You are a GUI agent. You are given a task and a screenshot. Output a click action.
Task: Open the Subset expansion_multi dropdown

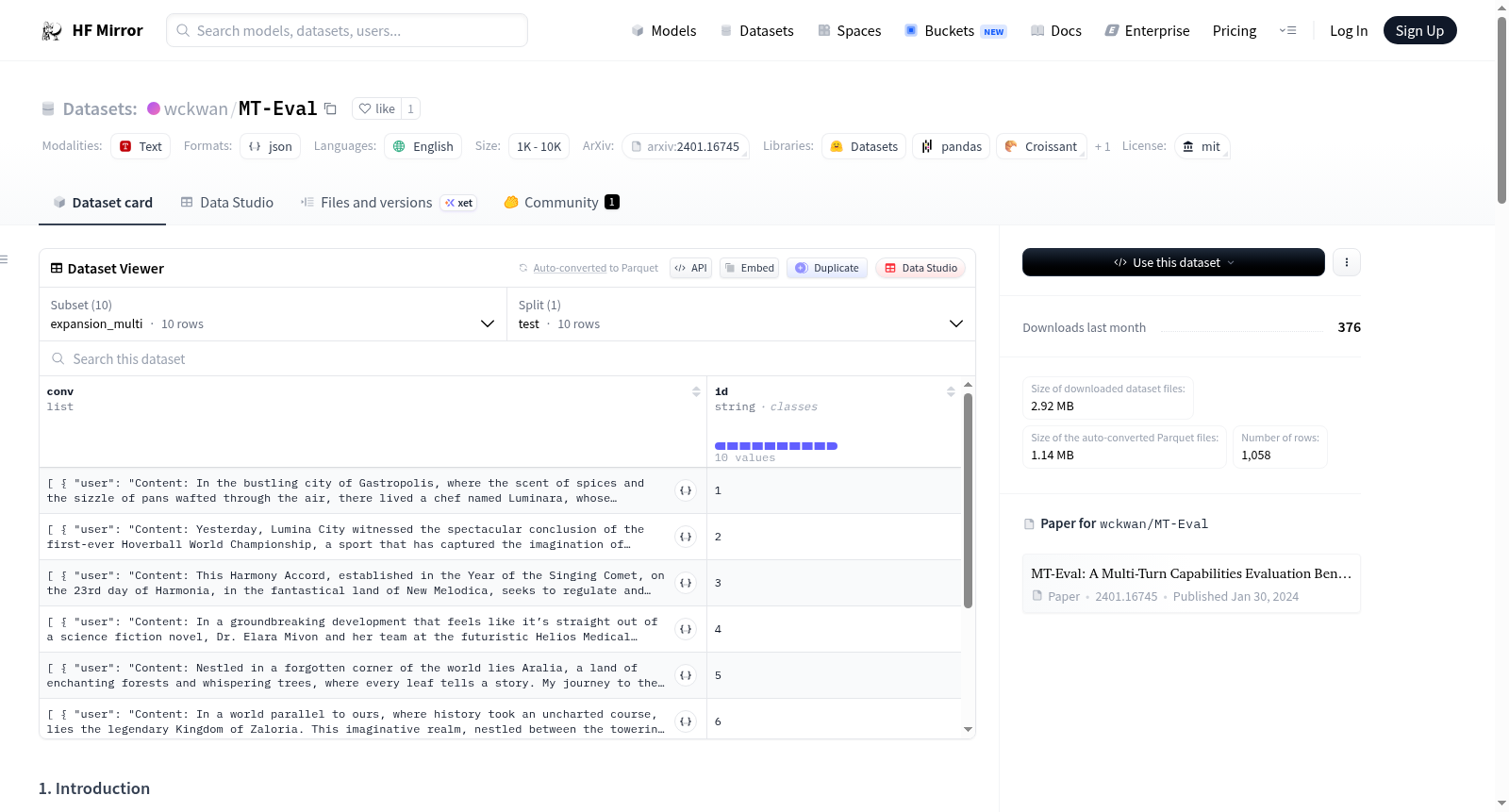point(273,314)
